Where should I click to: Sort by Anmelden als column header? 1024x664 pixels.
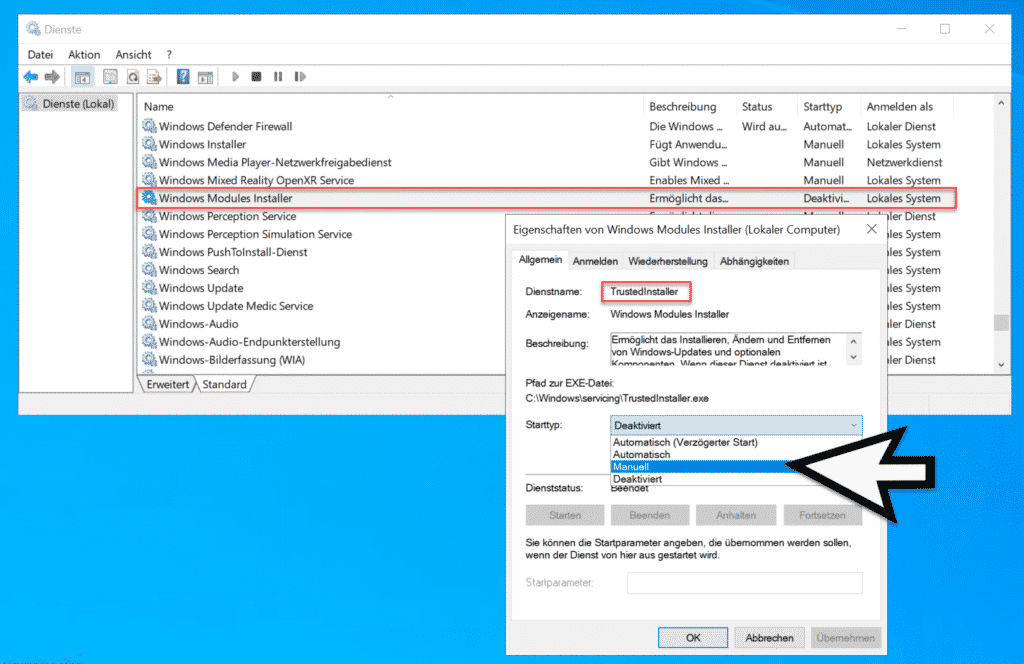click(x=906, y=106)
